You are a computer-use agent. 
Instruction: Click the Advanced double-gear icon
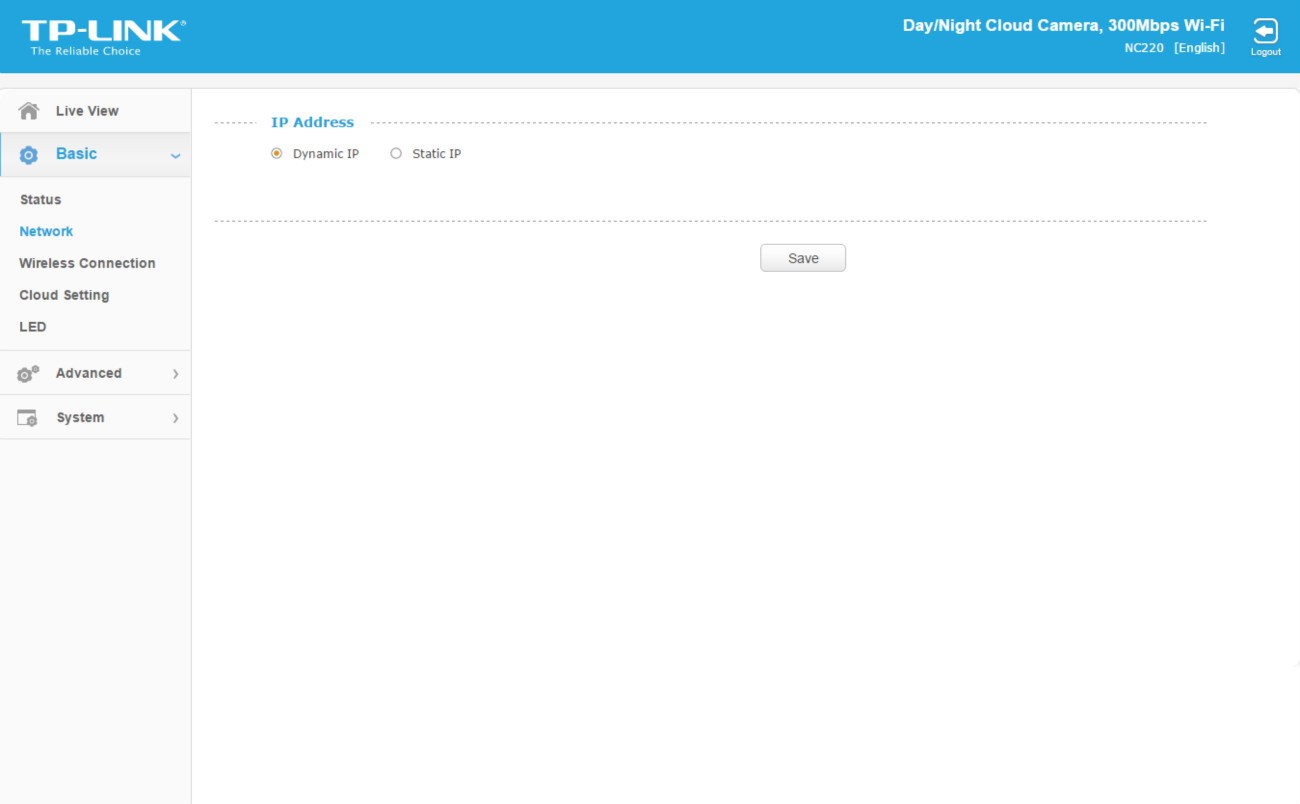28,374
